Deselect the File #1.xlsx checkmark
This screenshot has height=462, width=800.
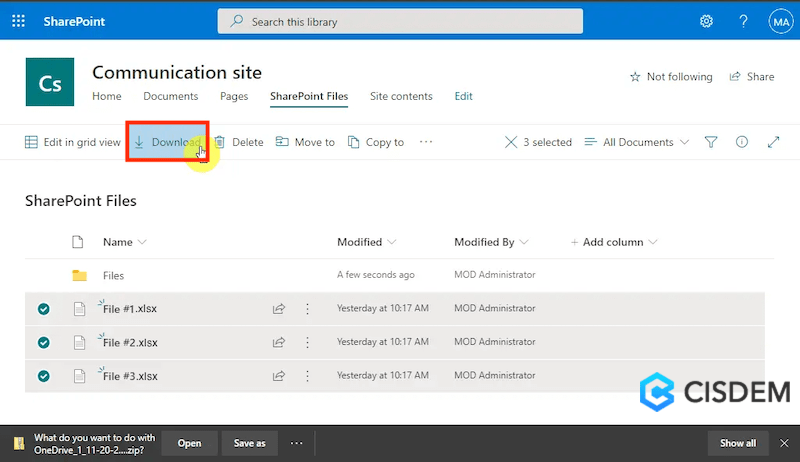click(44, 309)
